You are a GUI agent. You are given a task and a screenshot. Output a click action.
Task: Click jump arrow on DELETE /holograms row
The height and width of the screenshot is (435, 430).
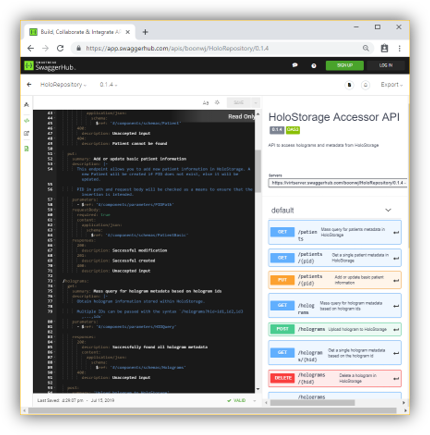coord(396,379)
